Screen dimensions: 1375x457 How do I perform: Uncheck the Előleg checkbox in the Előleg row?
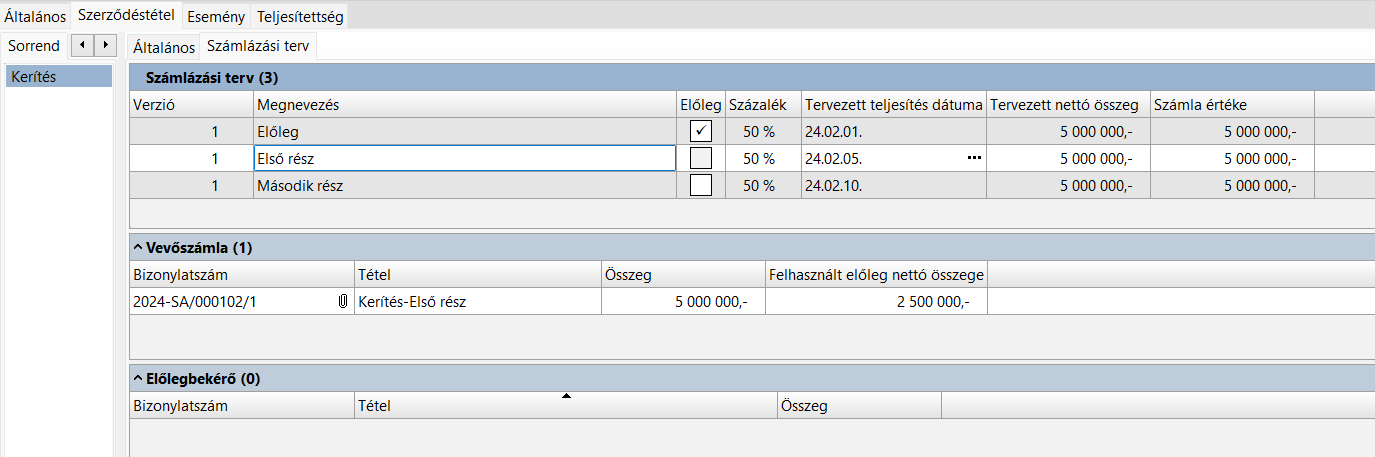tap(701, 131)
